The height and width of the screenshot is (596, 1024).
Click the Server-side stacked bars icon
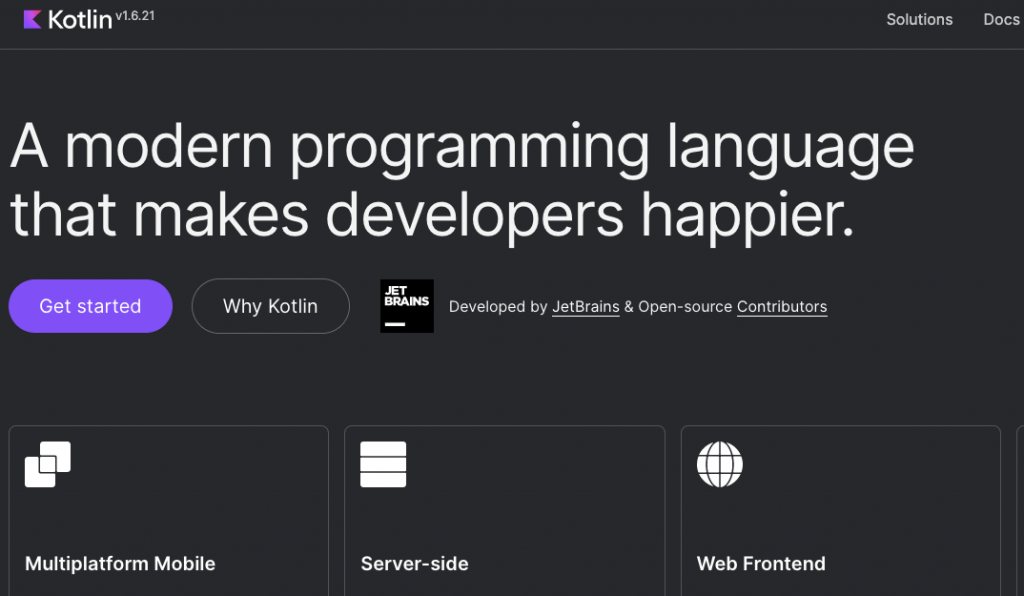(383, 464)
